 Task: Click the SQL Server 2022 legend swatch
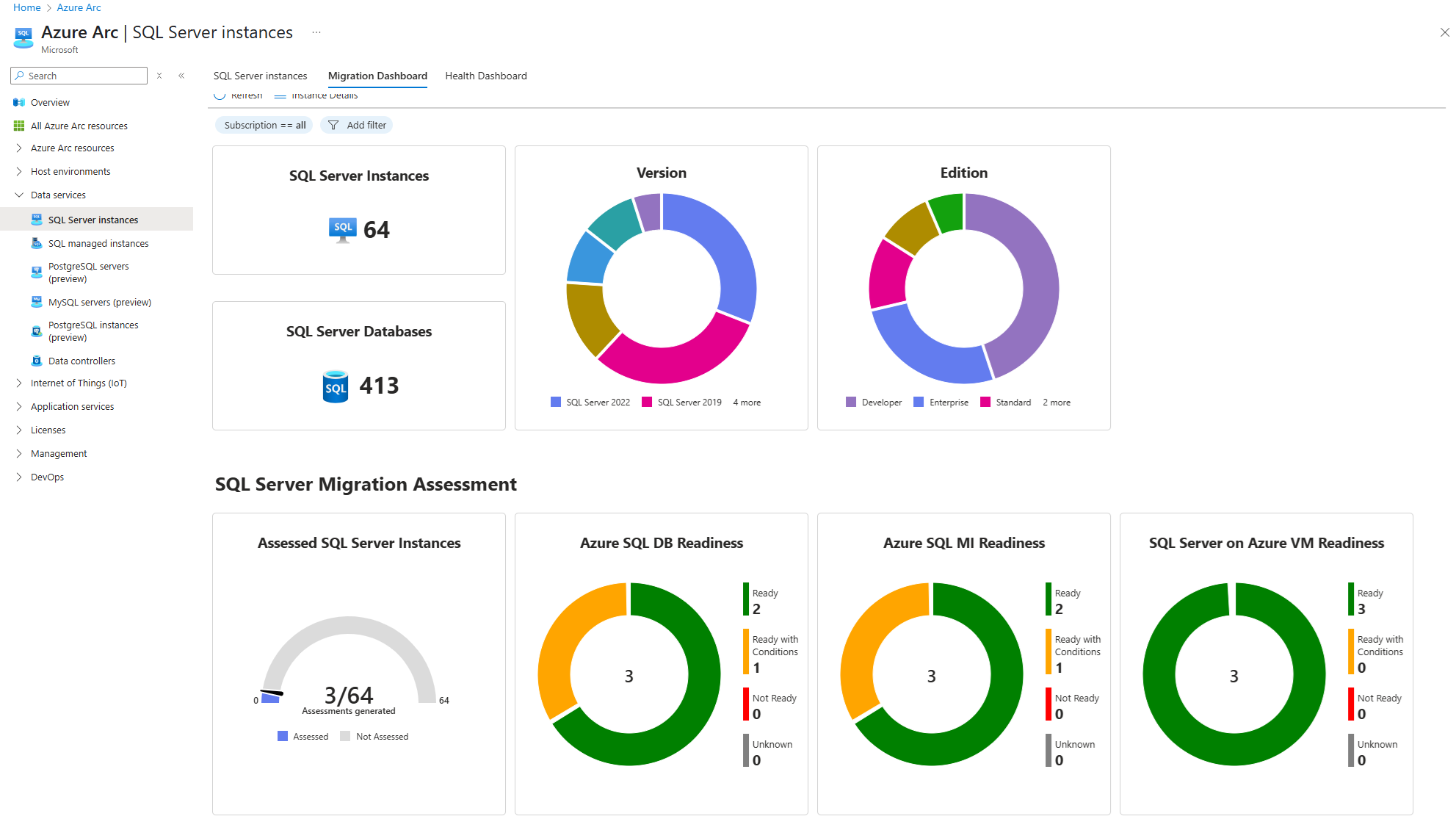[555, 402]
